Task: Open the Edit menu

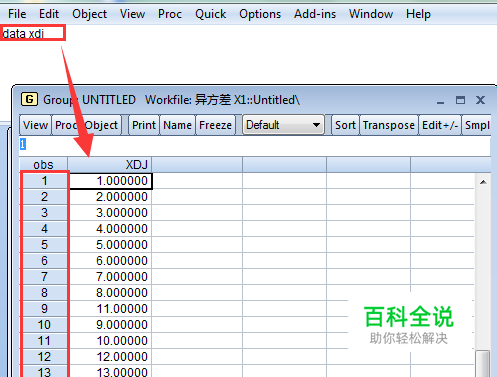Action: coord(49,14)
